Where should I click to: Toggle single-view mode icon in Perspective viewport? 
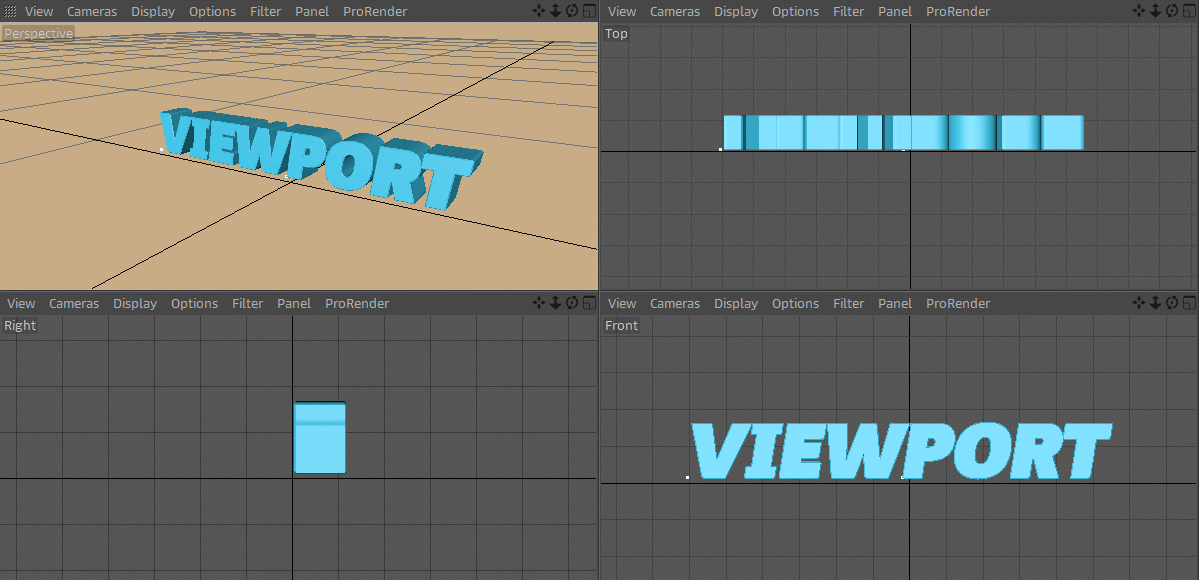click(x=586, y=10)
